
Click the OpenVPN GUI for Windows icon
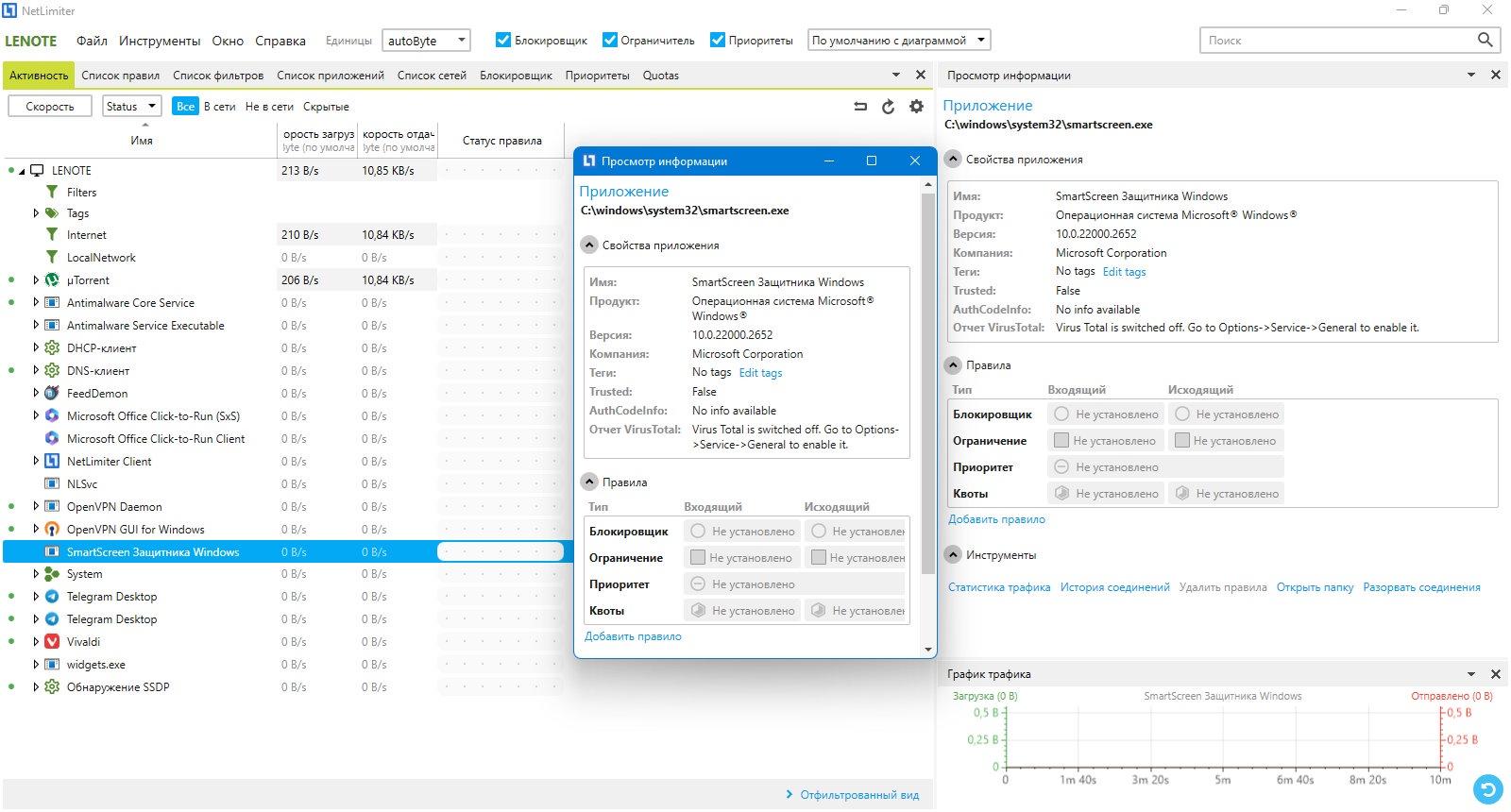coord(52,530)
